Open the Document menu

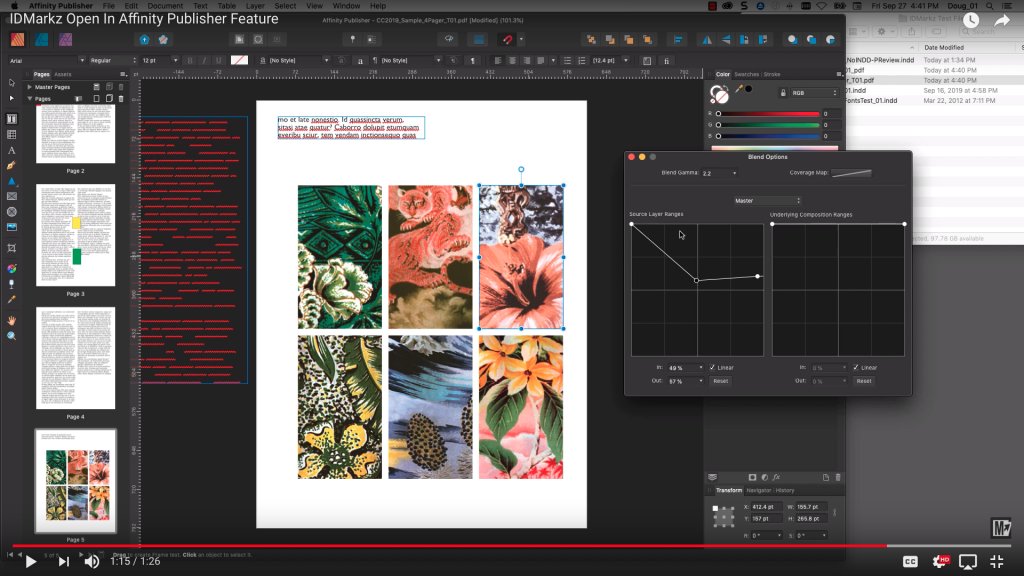164,4
